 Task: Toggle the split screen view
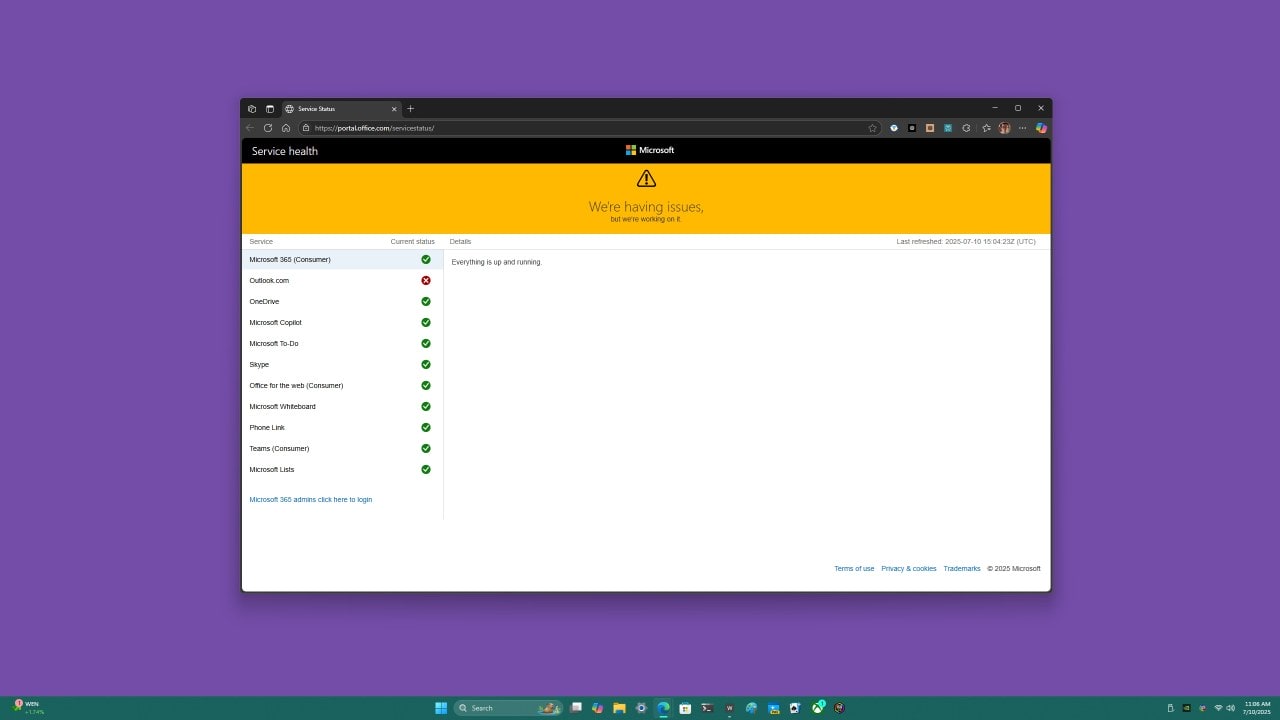[x=269, y=108]
